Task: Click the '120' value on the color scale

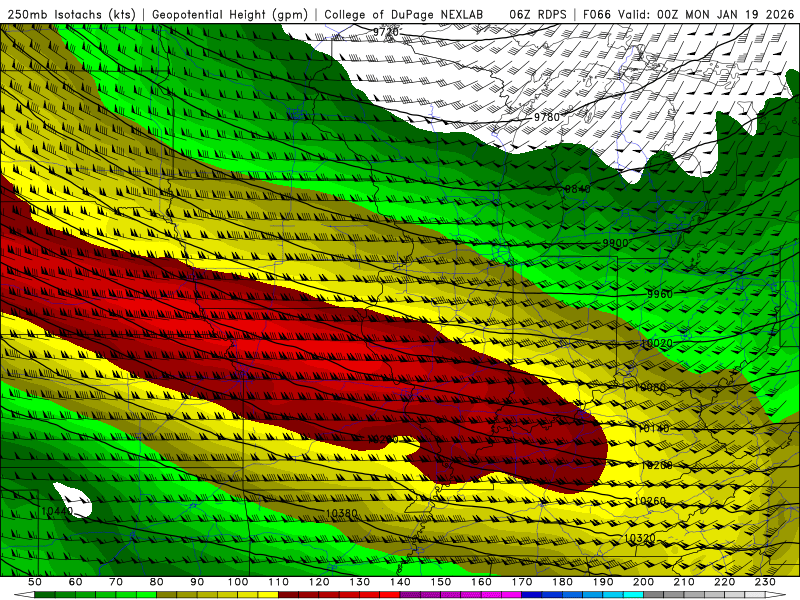Action: tap(319, 582)
